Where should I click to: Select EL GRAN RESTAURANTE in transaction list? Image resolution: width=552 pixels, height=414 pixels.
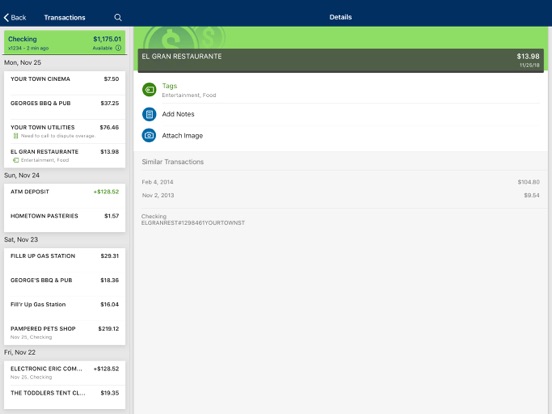pos(65,156)
